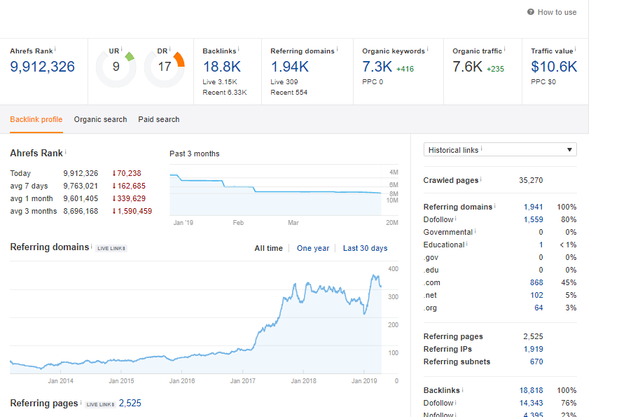Click info icon in Historical links dropdown

click(x=482, y=149)
